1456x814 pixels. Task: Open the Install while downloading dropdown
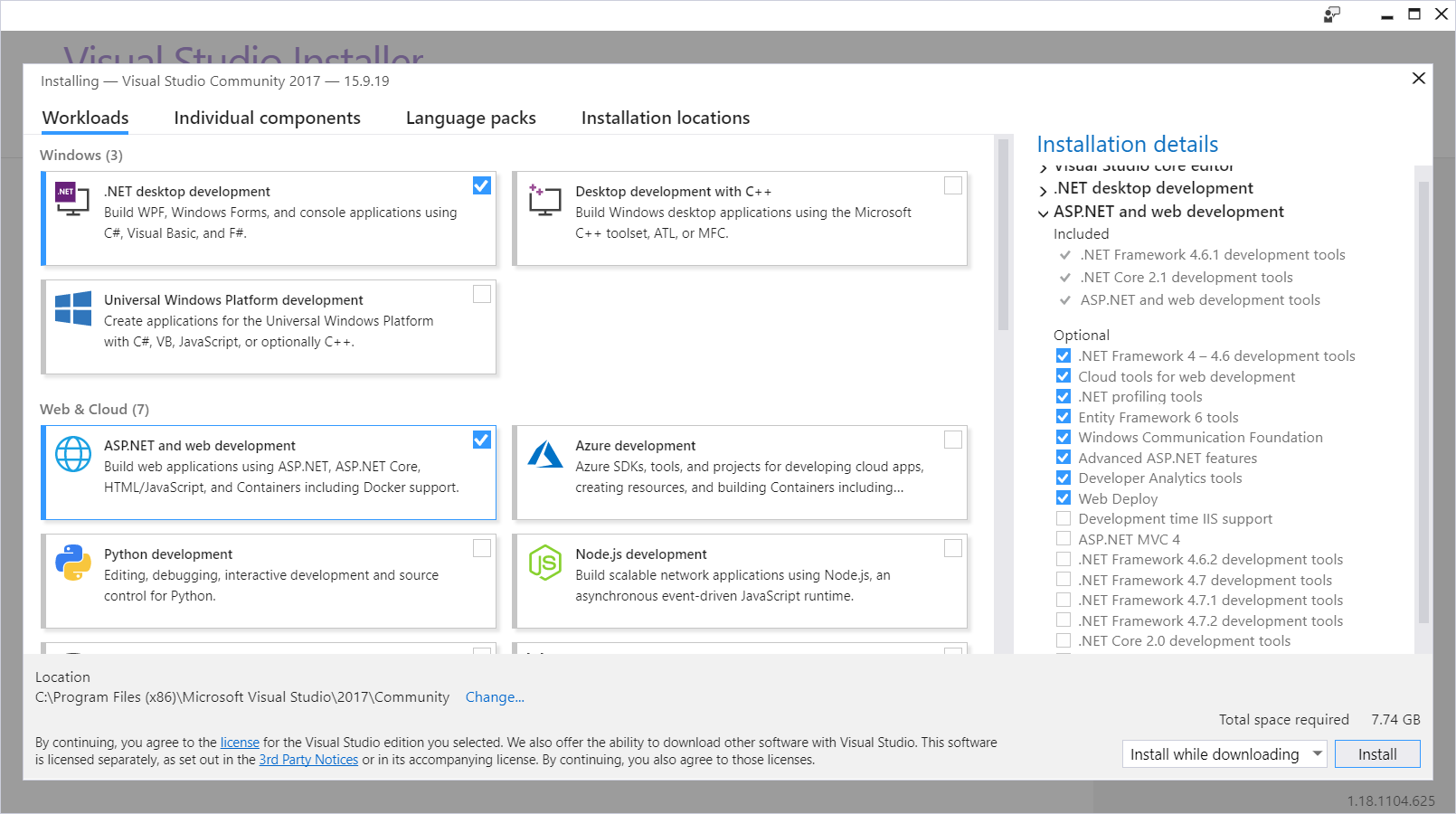pyautogui.click(x=1317, y=753)
